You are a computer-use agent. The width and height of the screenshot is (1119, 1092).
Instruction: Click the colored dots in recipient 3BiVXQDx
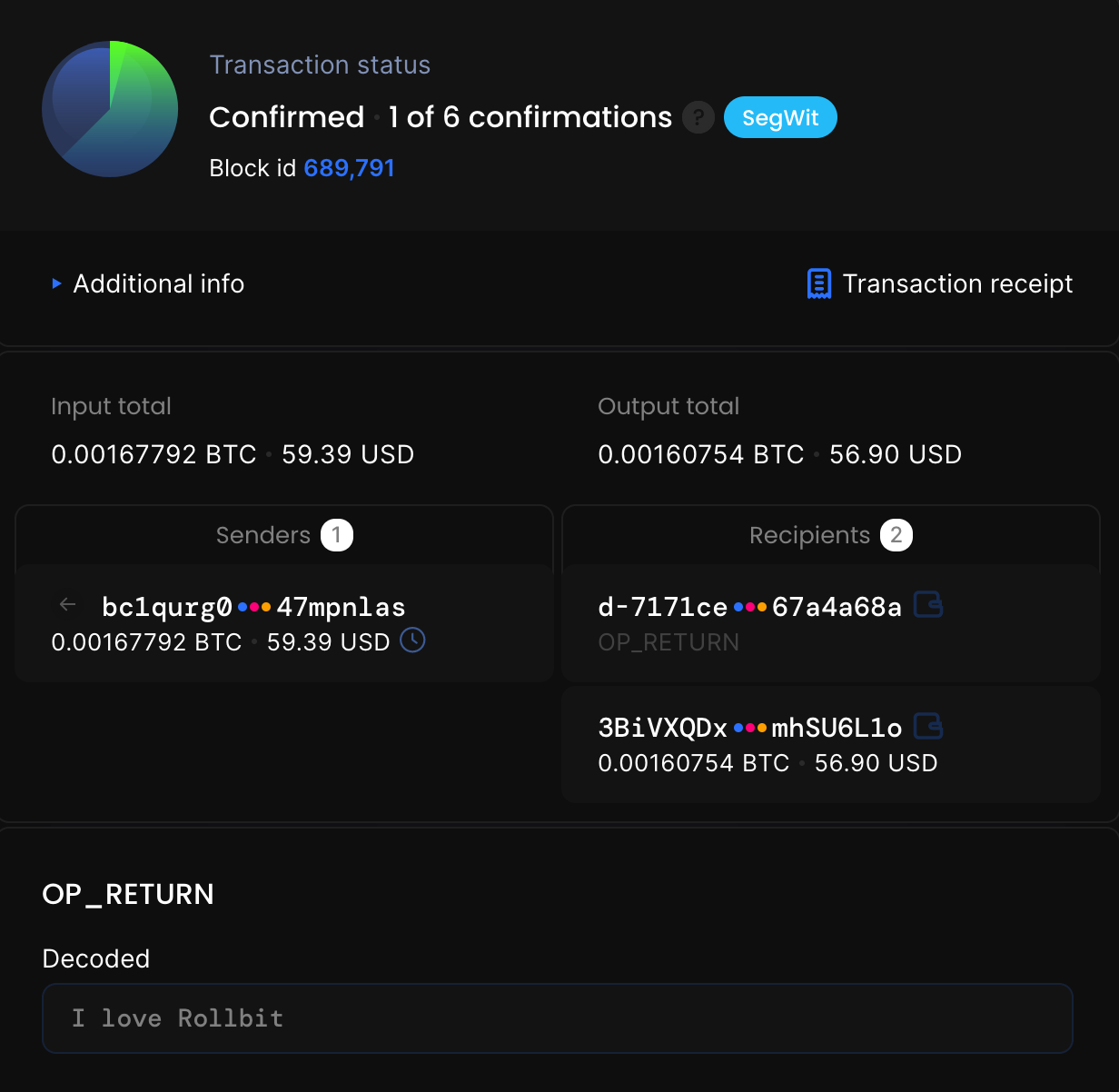748,727
